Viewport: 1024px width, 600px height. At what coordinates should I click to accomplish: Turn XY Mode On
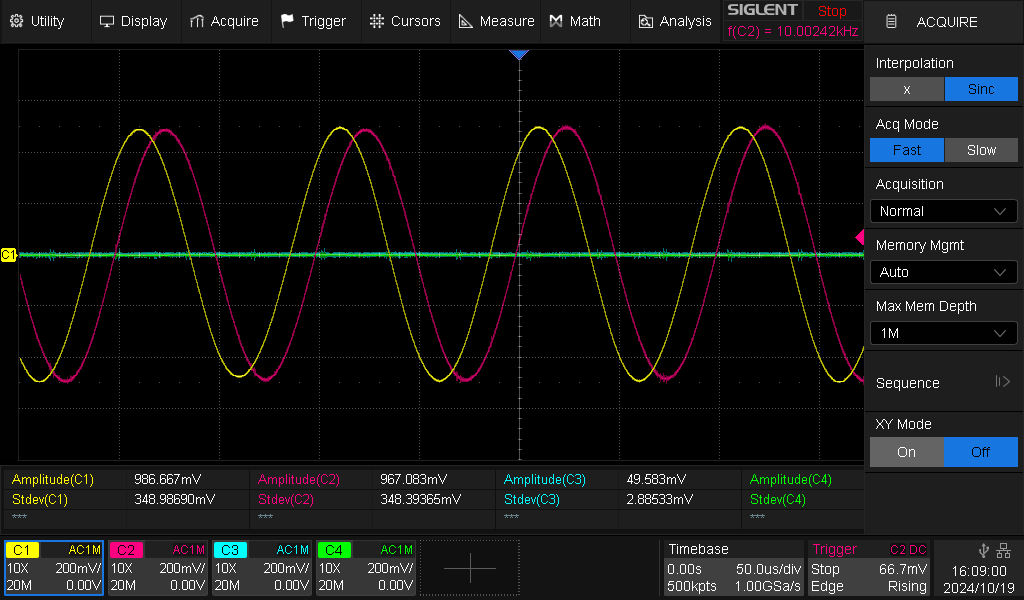click(906, 452)
